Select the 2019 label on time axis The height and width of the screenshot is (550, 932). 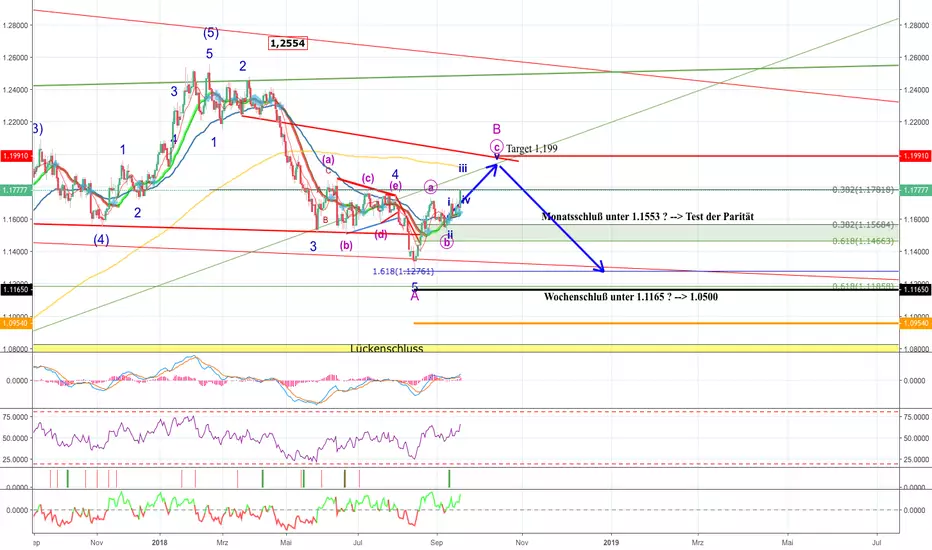[611, 542]
